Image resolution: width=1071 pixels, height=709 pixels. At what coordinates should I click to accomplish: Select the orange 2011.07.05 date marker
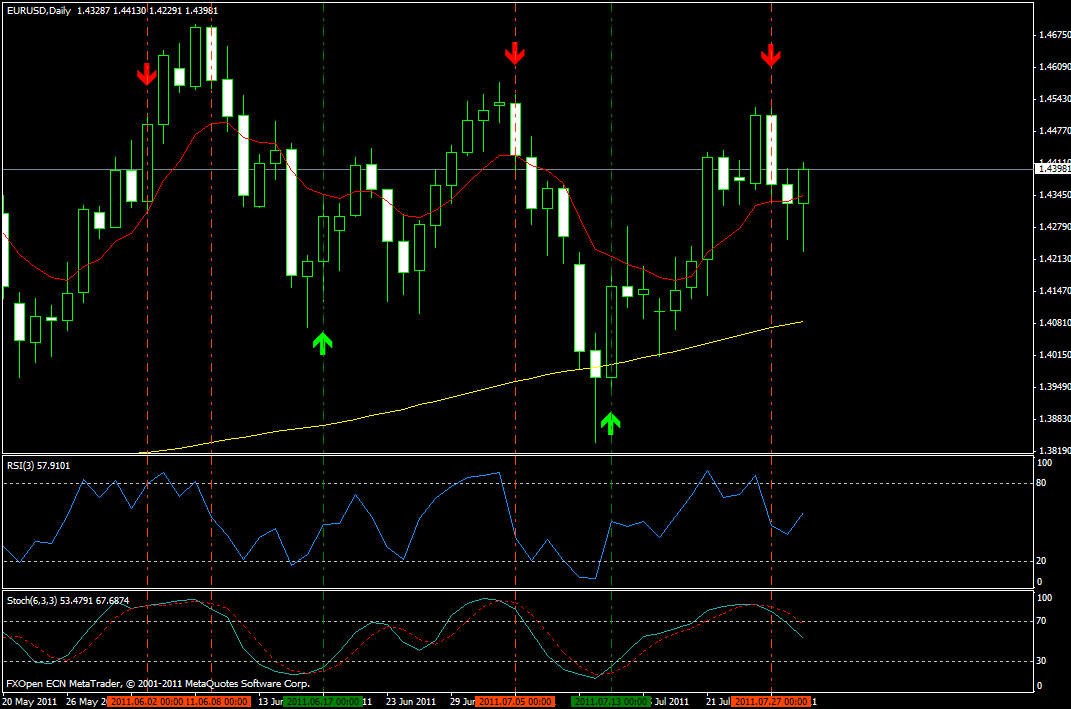pos(514,702)
